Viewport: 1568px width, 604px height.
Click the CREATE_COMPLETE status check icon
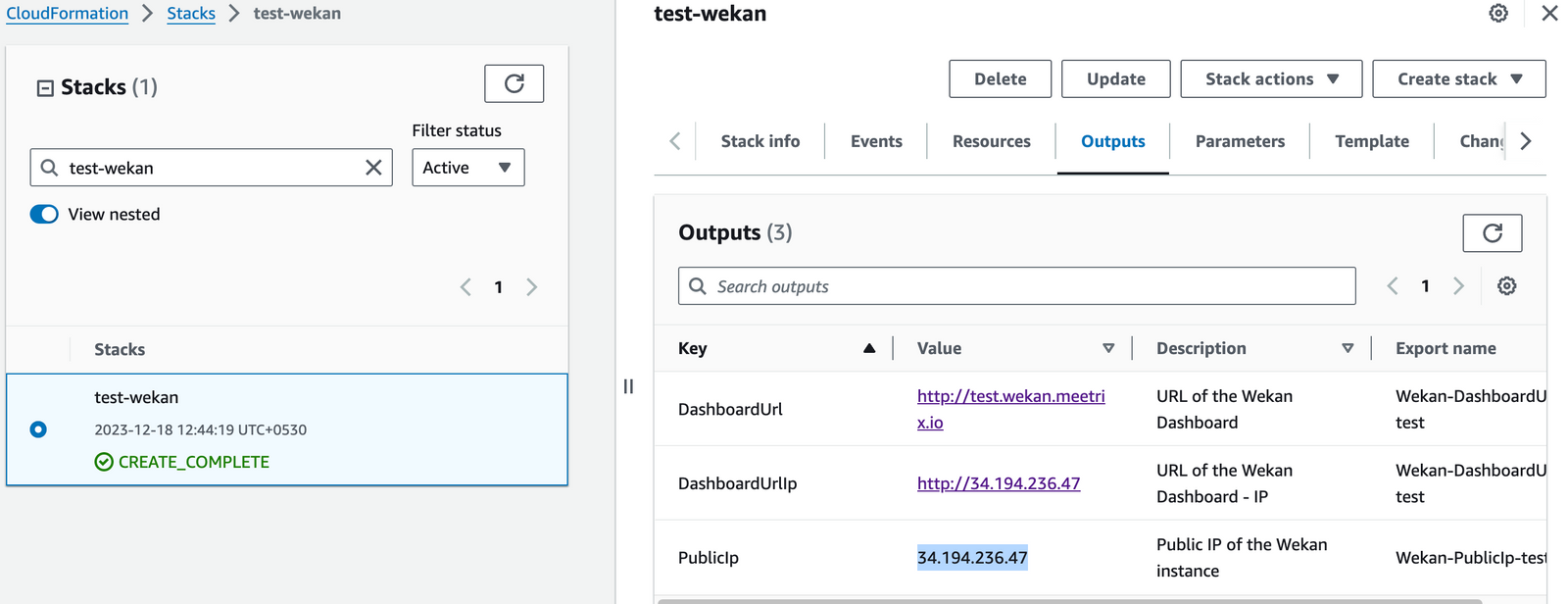104,462
